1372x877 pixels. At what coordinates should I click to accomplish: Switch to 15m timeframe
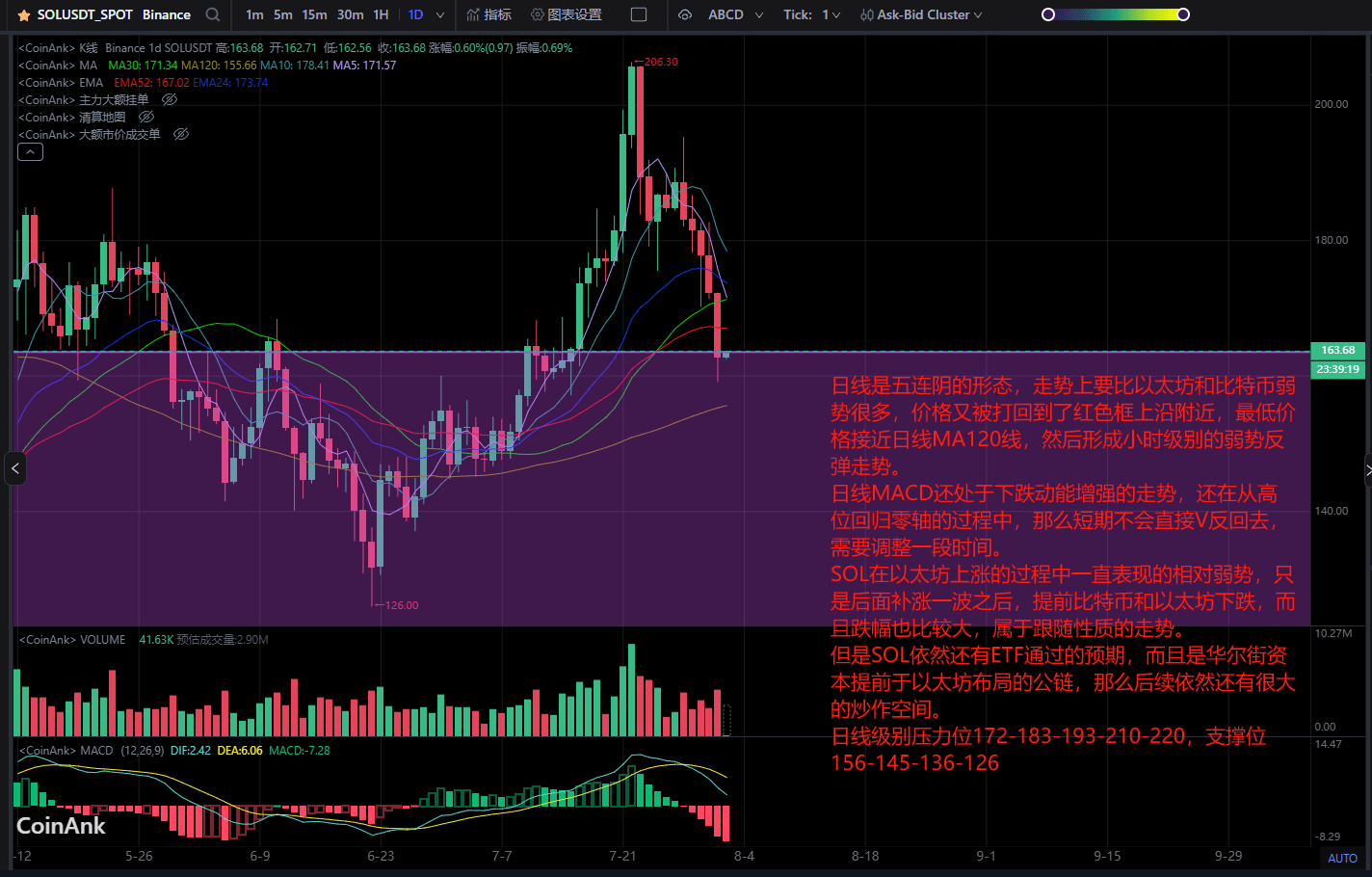point(314,15)
